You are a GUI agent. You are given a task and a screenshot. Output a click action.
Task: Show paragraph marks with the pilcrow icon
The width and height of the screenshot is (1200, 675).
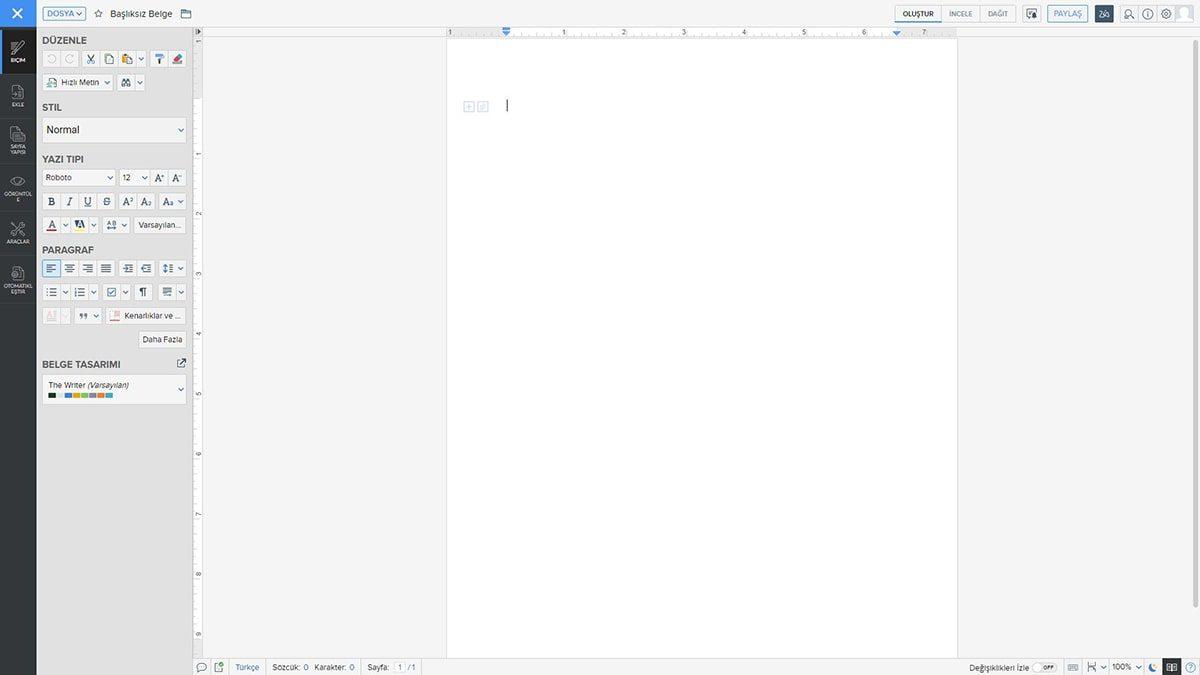(142, 290)
